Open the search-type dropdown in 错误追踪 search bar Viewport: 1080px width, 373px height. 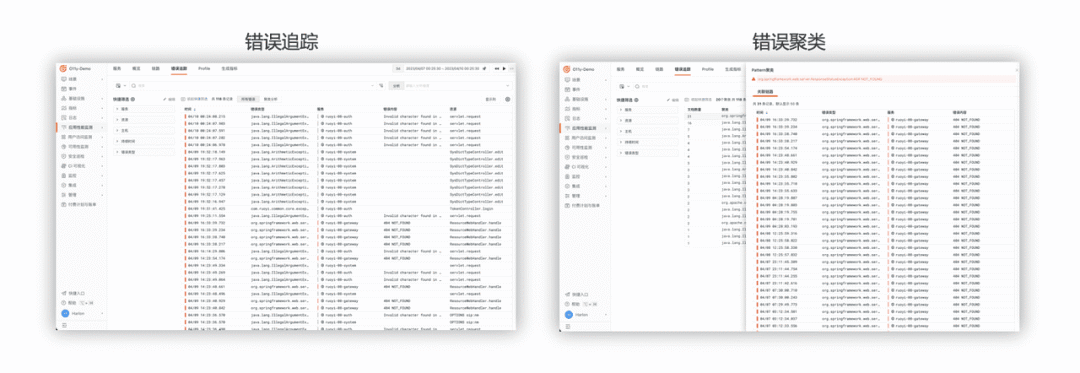[x=121, y=85]
